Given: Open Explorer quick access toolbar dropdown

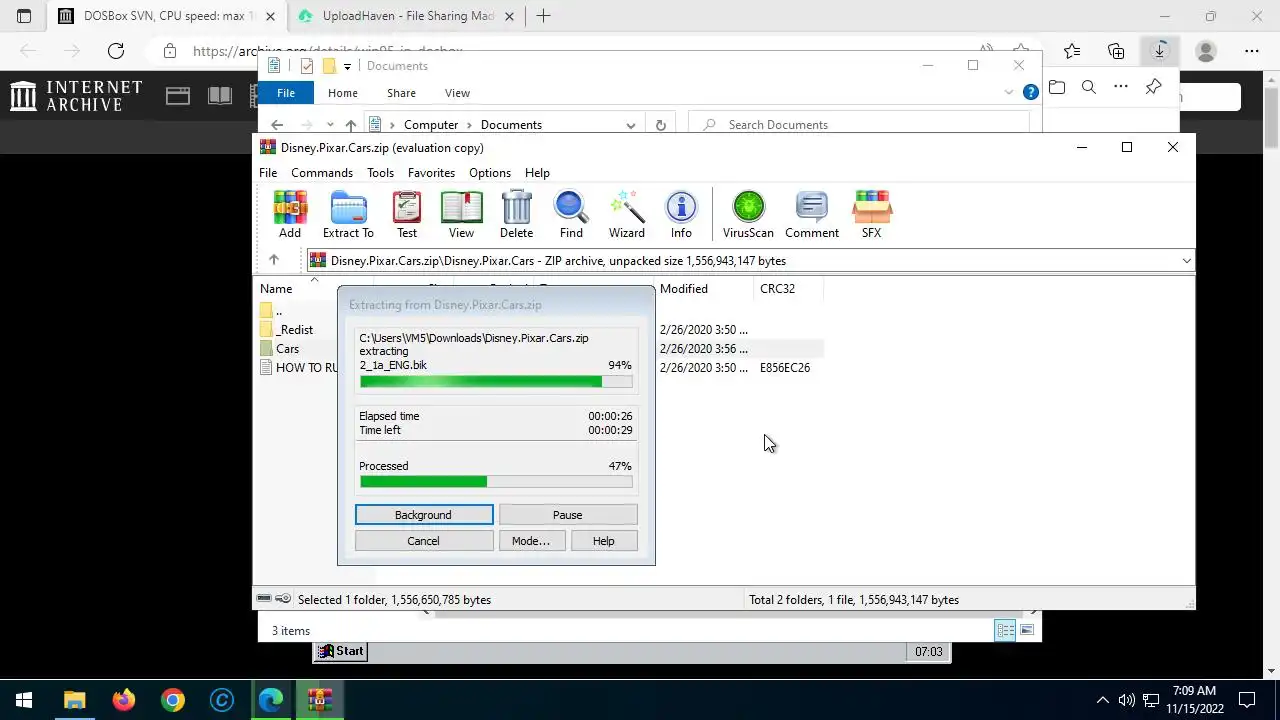Looking at the screenshot, I should tap(347, 66).
